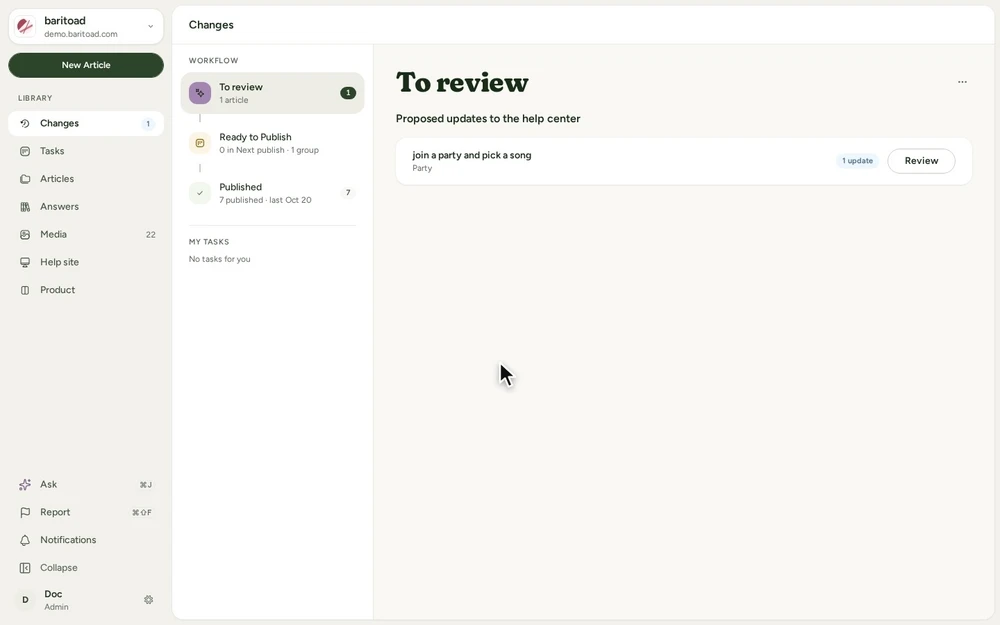Click 'Proposed updates to the help center' text
1000x625 pixels.
pos(488,119)
